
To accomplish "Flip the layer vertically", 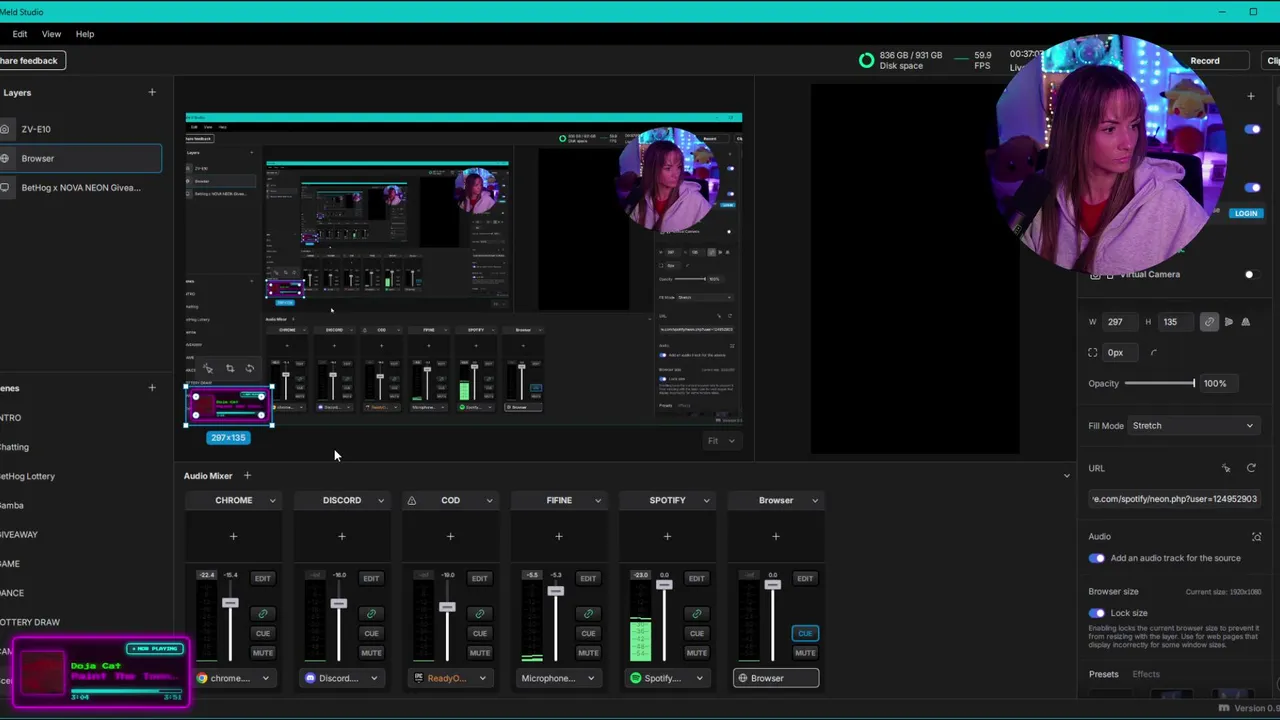I will pos(1245,322).
